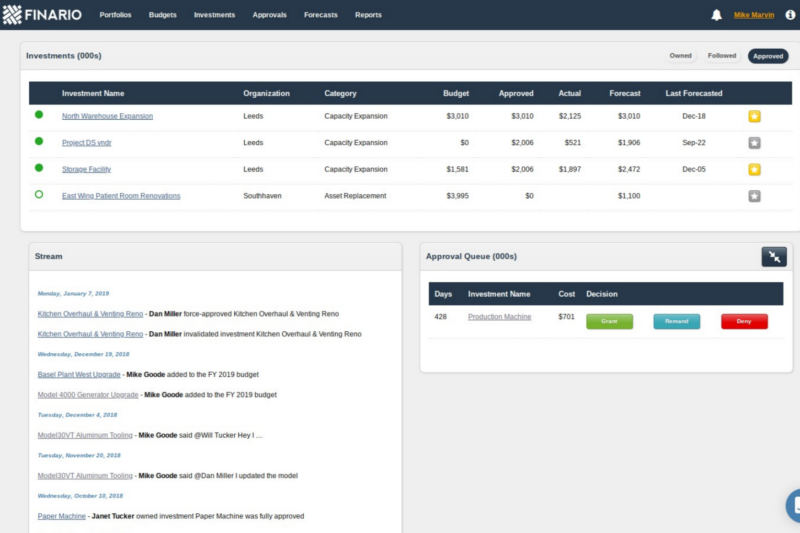This screenshot has width=800, height=533.
Task: Select the Approved investments filter
Action: click(768, 56)
